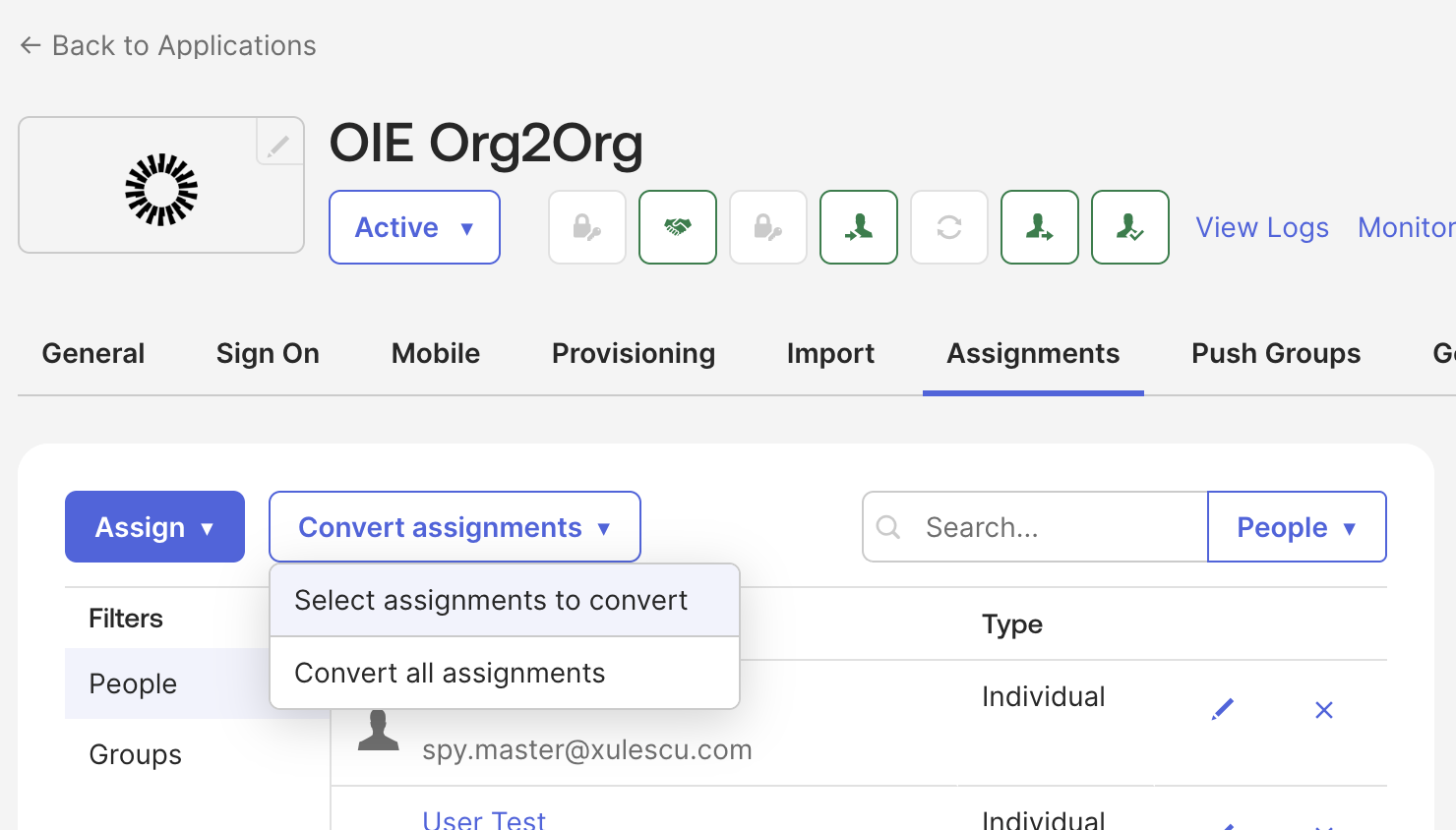Switch to the Provisioning tab

click(x=634, y=353)
